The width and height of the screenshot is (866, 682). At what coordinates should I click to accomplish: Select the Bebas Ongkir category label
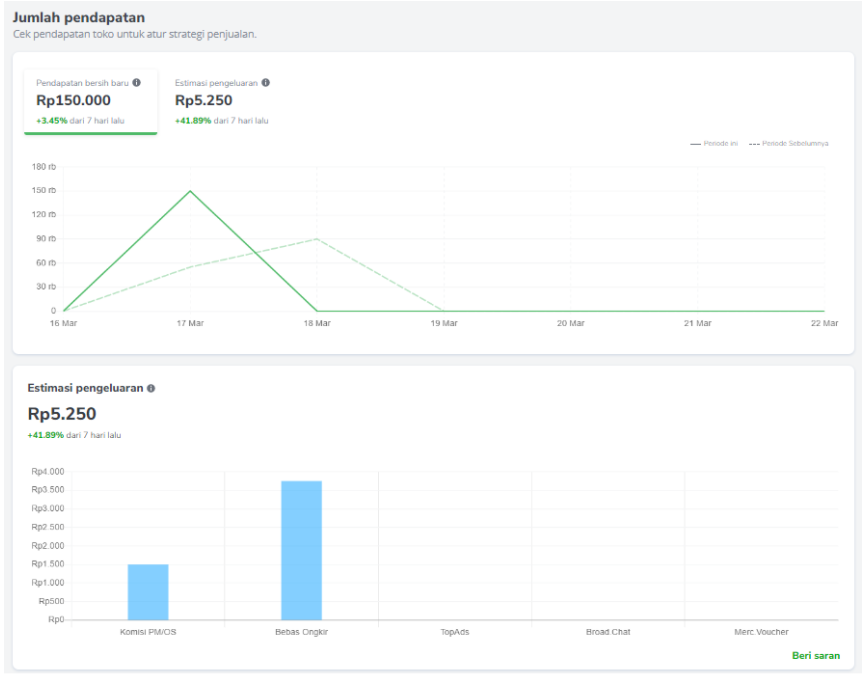point(302,632)
